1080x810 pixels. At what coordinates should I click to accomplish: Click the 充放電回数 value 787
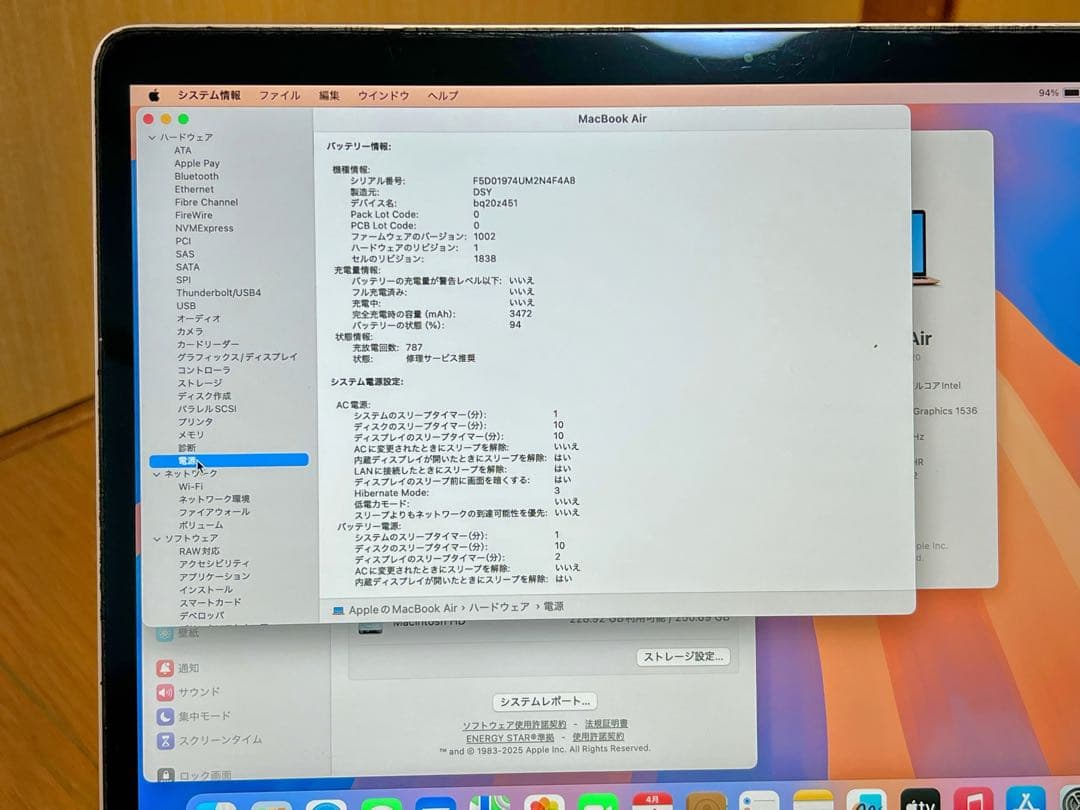pyautogui.click(x=414, y=348)
